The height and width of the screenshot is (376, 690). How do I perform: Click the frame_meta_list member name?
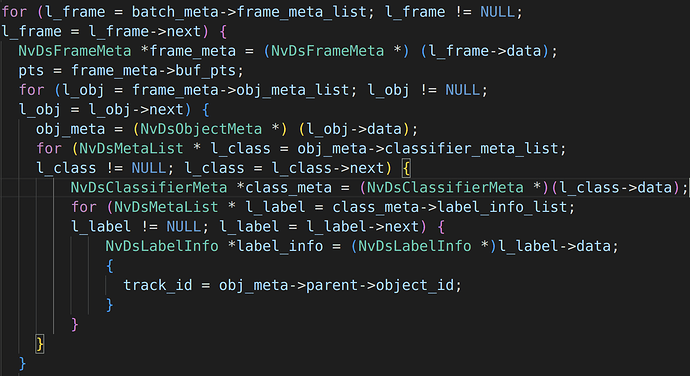pos(302,12)
